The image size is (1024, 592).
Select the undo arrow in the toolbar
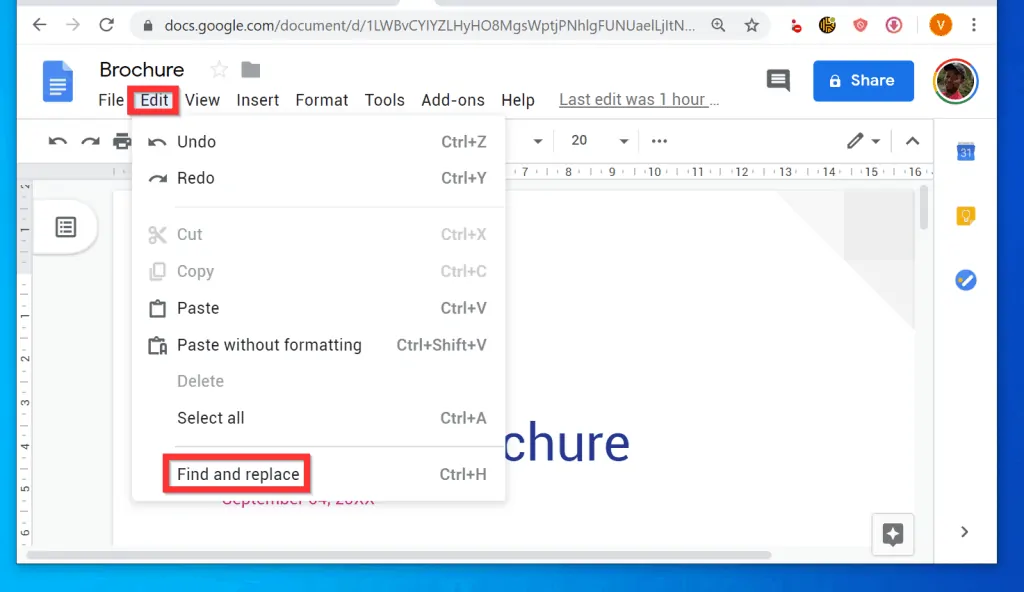click(57, 141)
